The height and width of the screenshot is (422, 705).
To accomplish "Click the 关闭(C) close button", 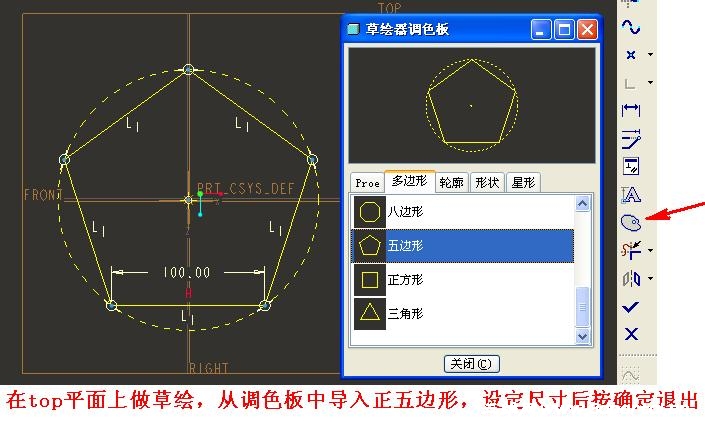I will pyautogui.click(x=472, y=364).
